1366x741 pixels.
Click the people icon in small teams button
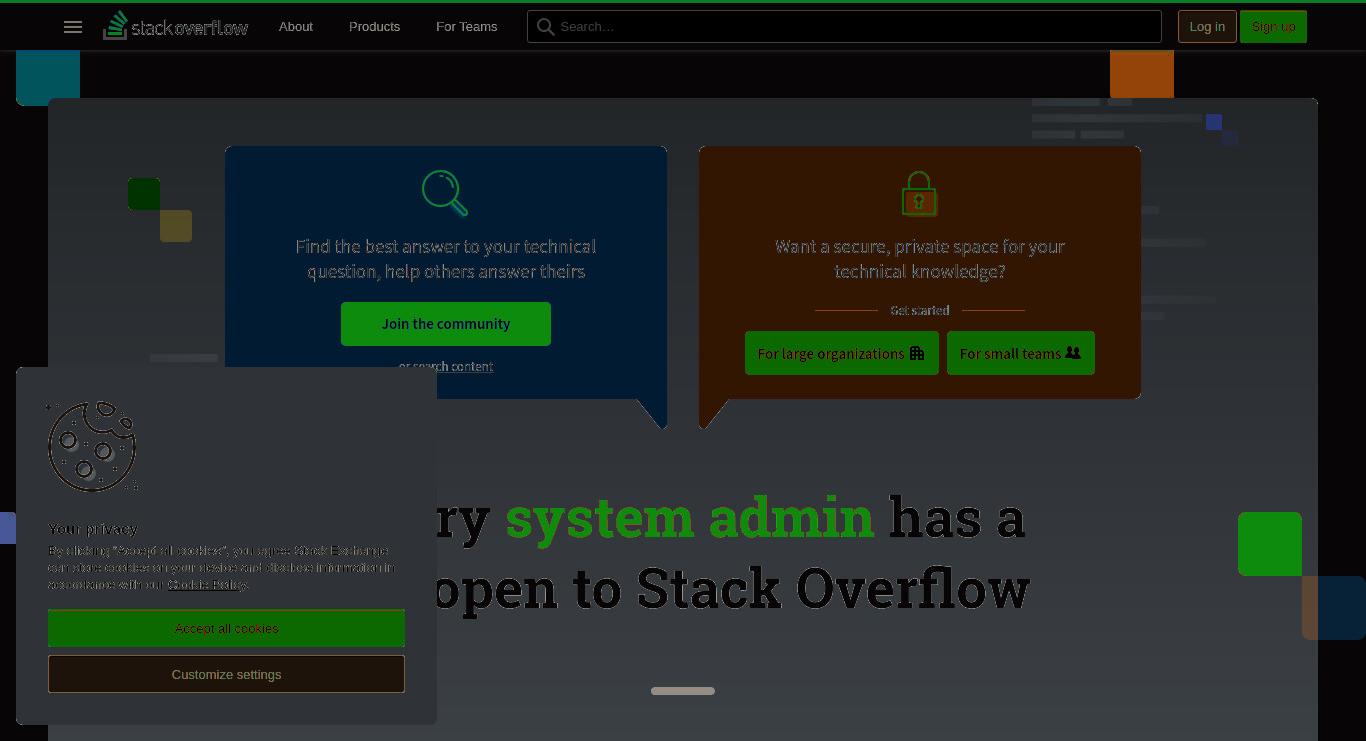(1073, 353)
